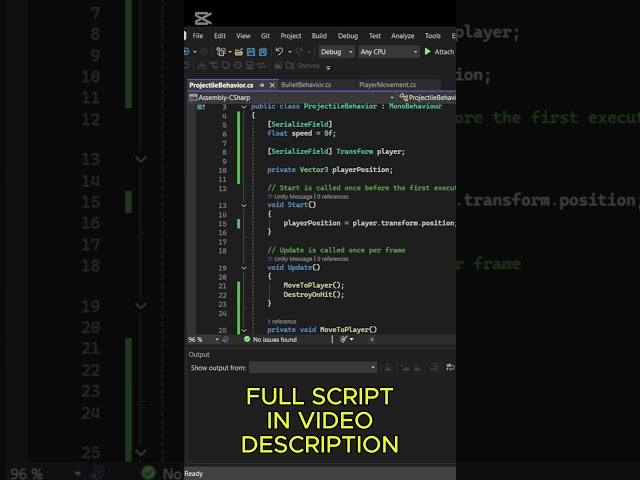Click the branch hierarchy icon in second toolbar
The image size is (640, 480).
[x=201, y=65]
